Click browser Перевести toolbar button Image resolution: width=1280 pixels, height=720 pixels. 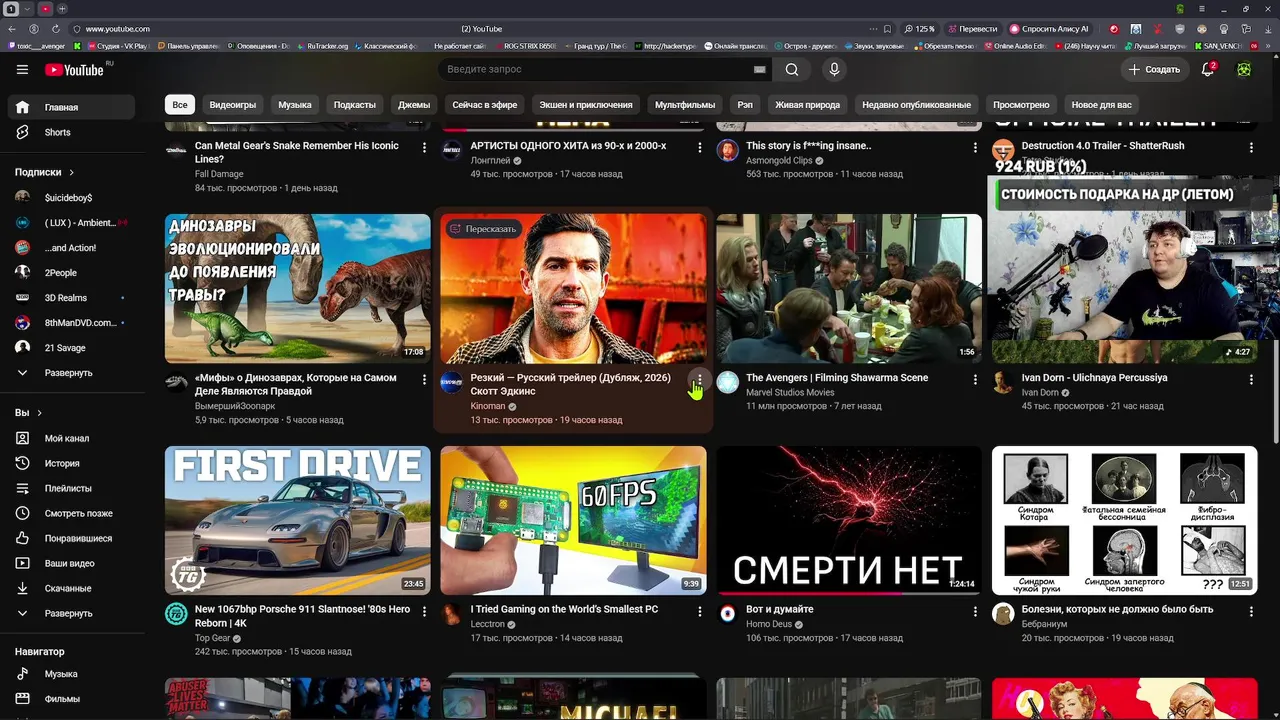[973, 29]
